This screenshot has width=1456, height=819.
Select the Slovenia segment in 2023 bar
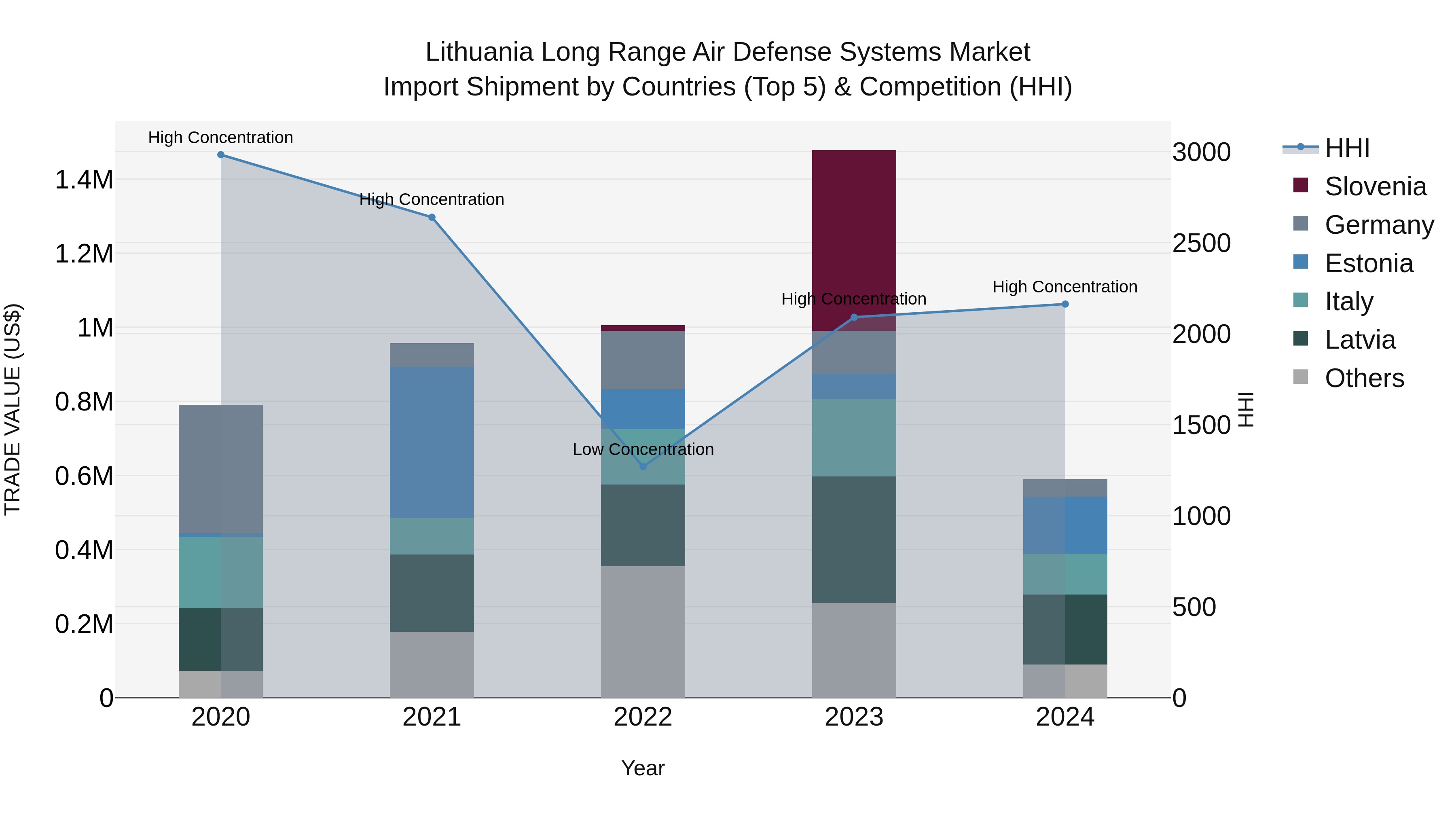tap(854, 240)
